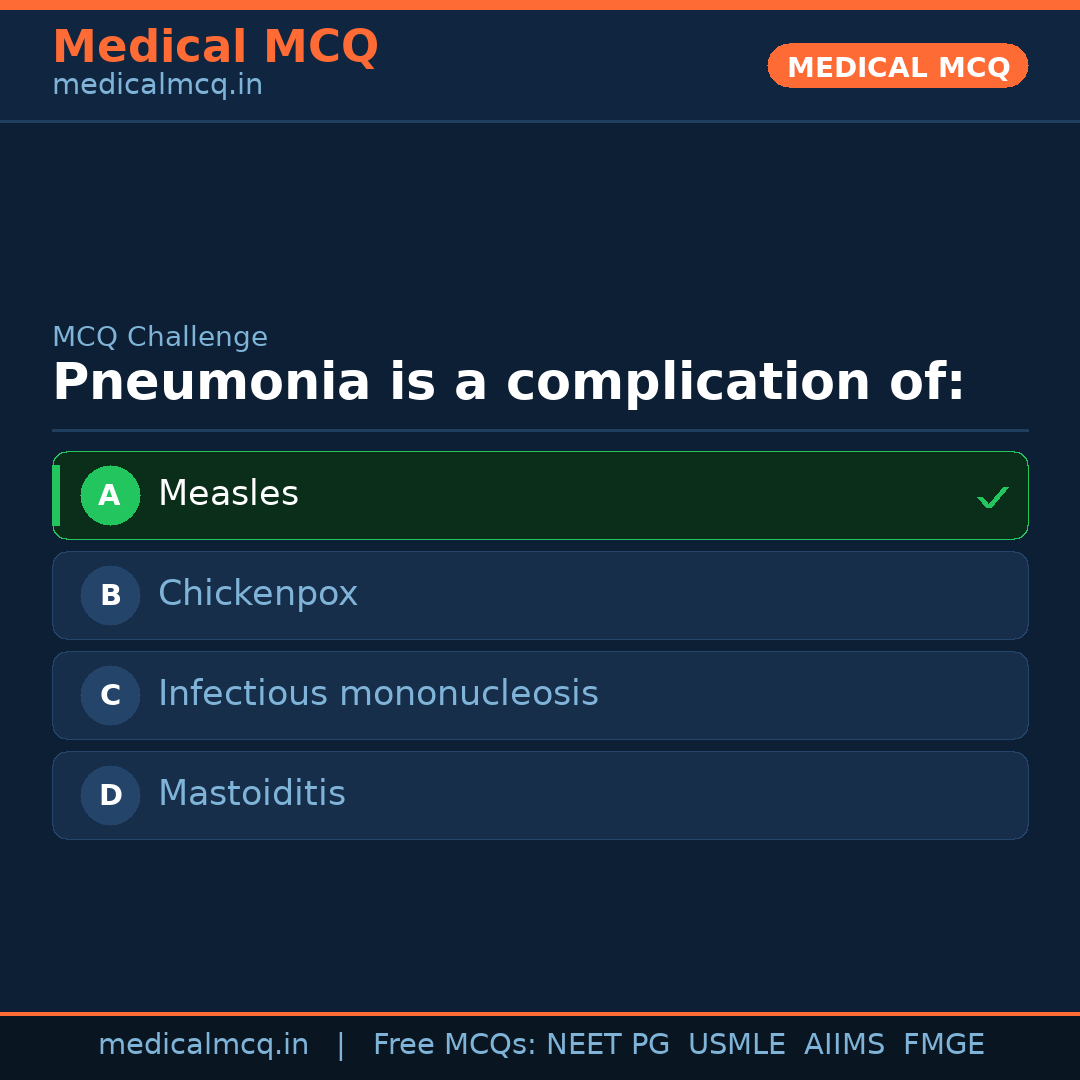The image size is (1080, 1080).
Task: Click the green checkmark on Measles
Action: click(992, 497)
